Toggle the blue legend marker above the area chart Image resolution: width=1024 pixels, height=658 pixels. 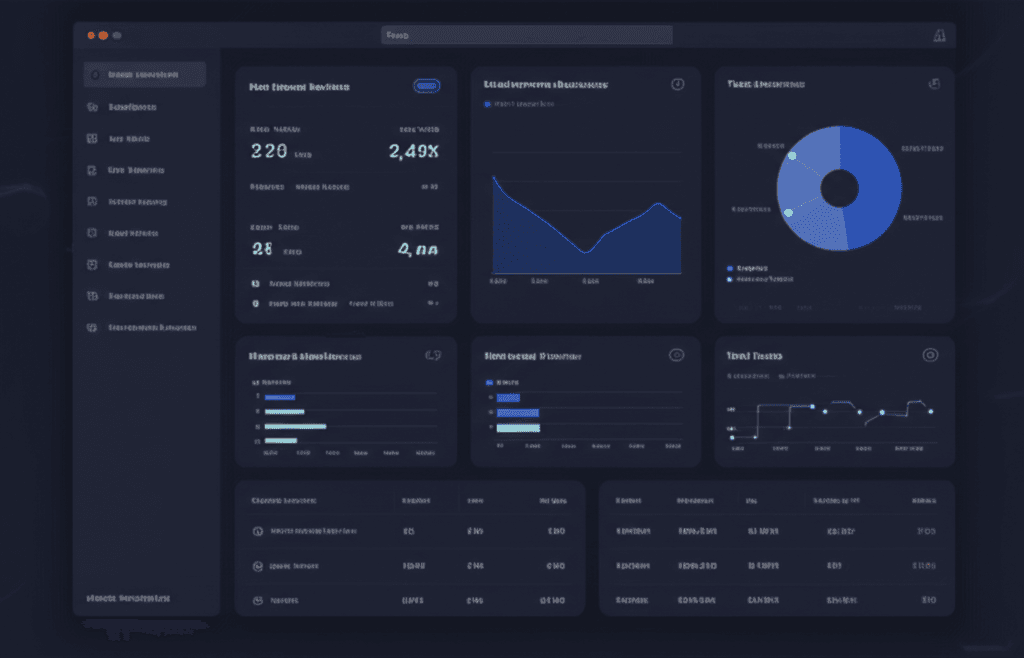[489, 104]
